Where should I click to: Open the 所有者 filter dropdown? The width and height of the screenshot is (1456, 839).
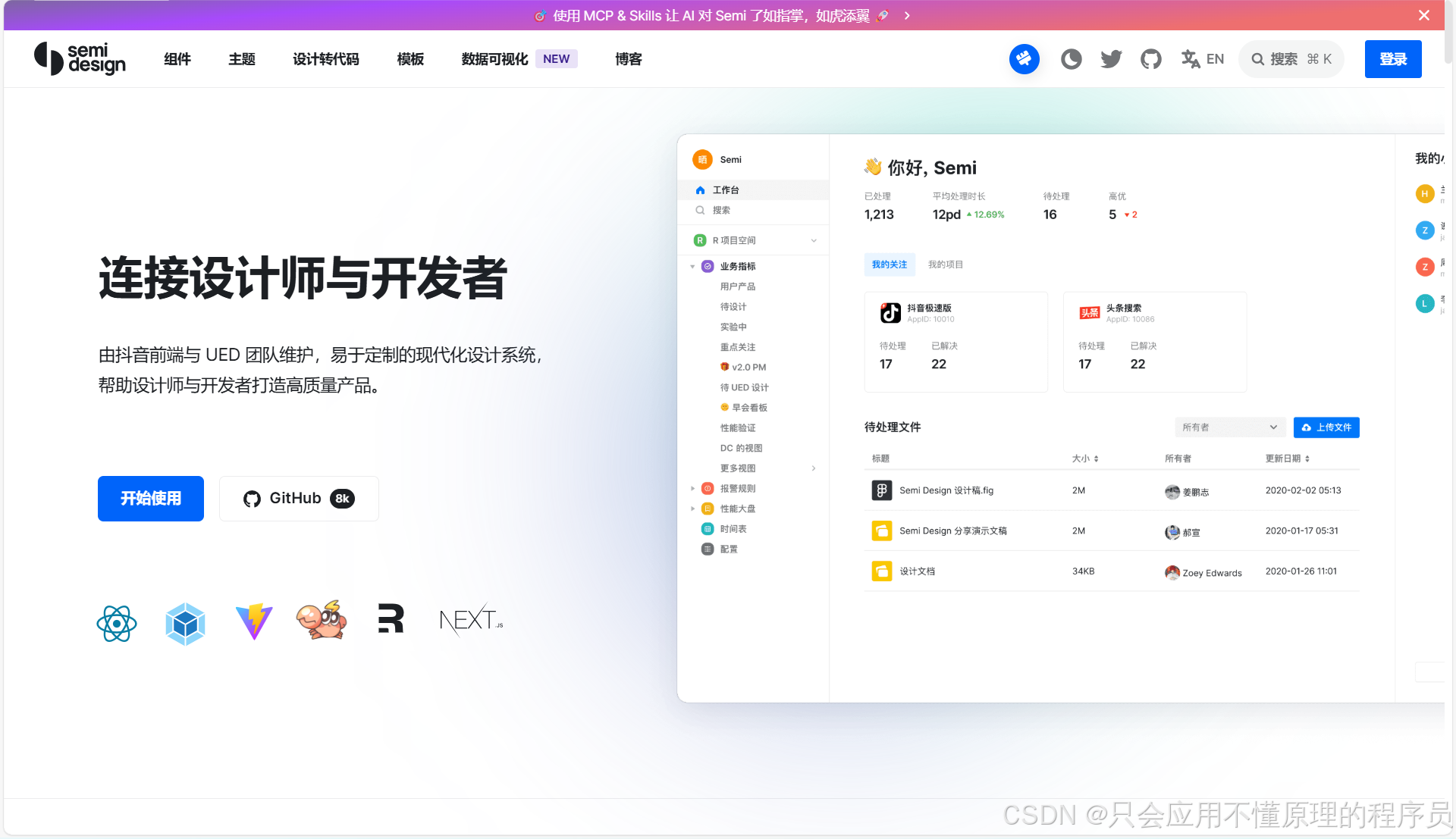tap(1230, 427)
